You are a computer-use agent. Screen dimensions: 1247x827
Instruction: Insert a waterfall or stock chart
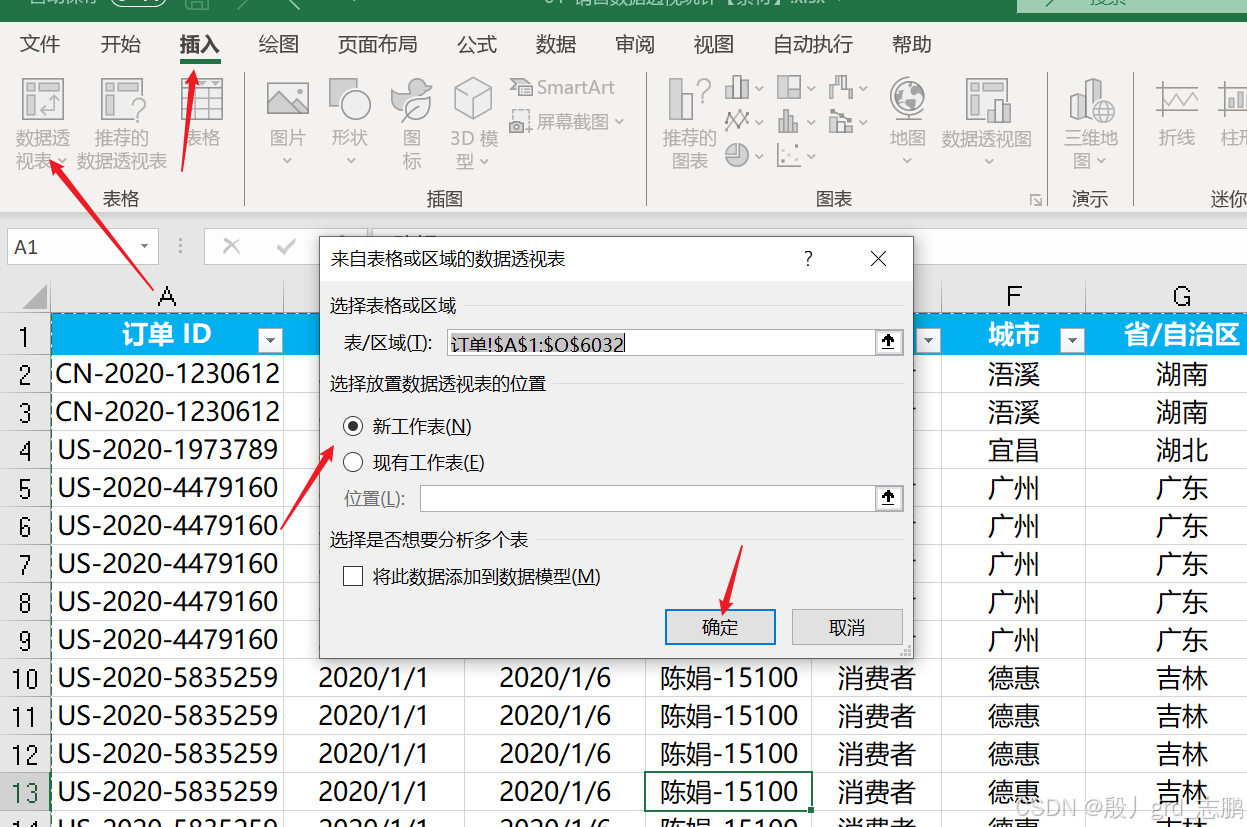tap(842, 88)
